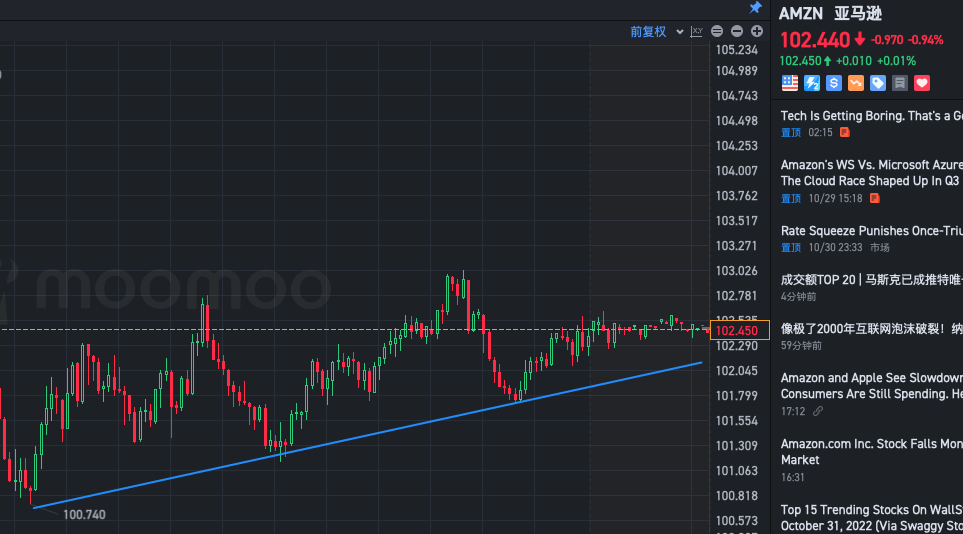963x534 pixels.
Task: Click the 4分钟前 timestamp
Action: 798,296
